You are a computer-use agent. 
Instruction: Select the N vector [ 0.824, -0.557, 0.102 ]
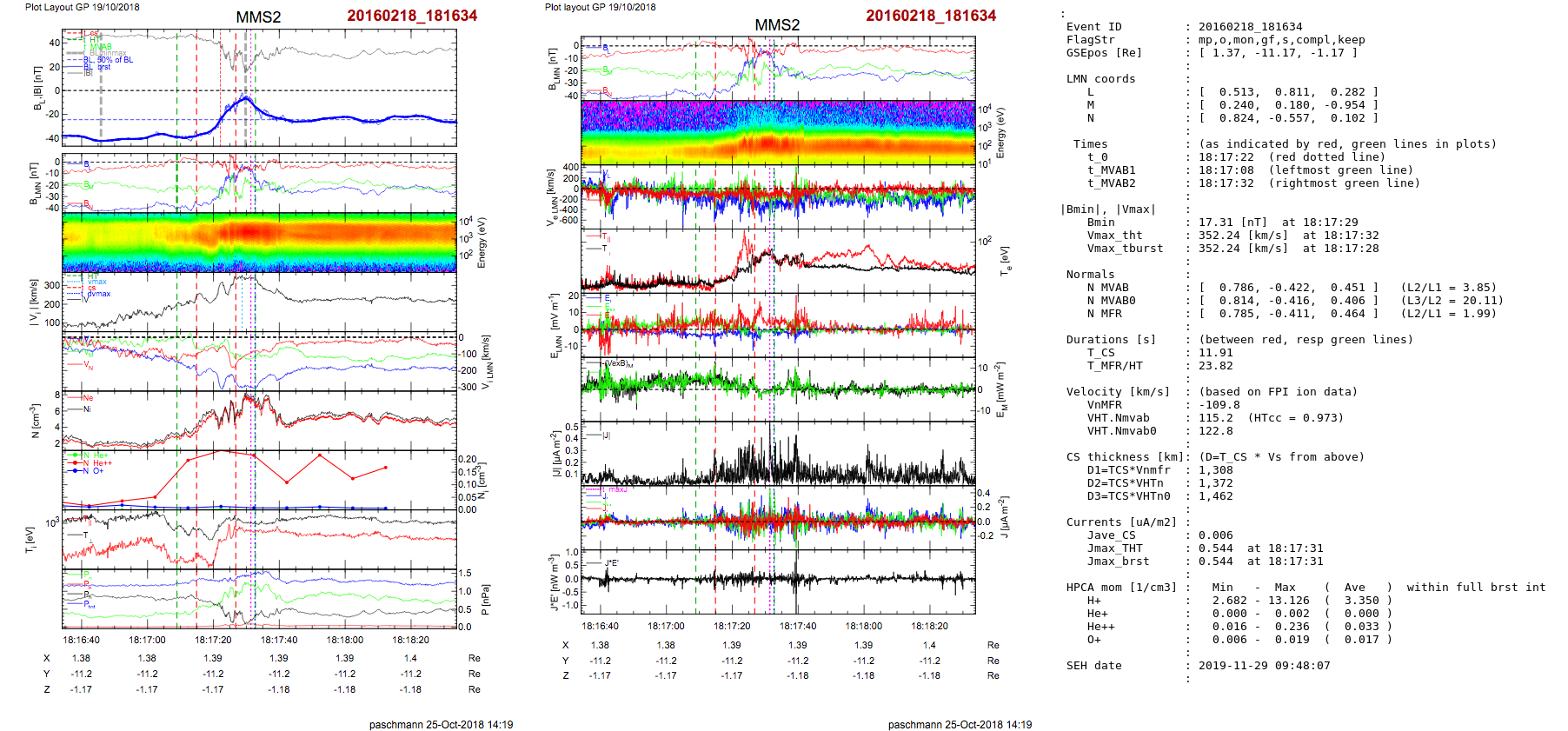[x=1289, y=118]
